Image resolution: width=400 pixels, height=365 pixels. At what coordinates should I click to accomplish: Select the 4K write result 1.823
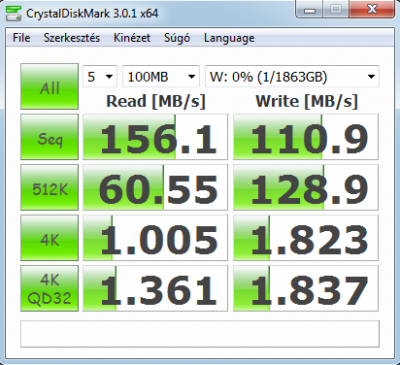click(x=306, y=238)
